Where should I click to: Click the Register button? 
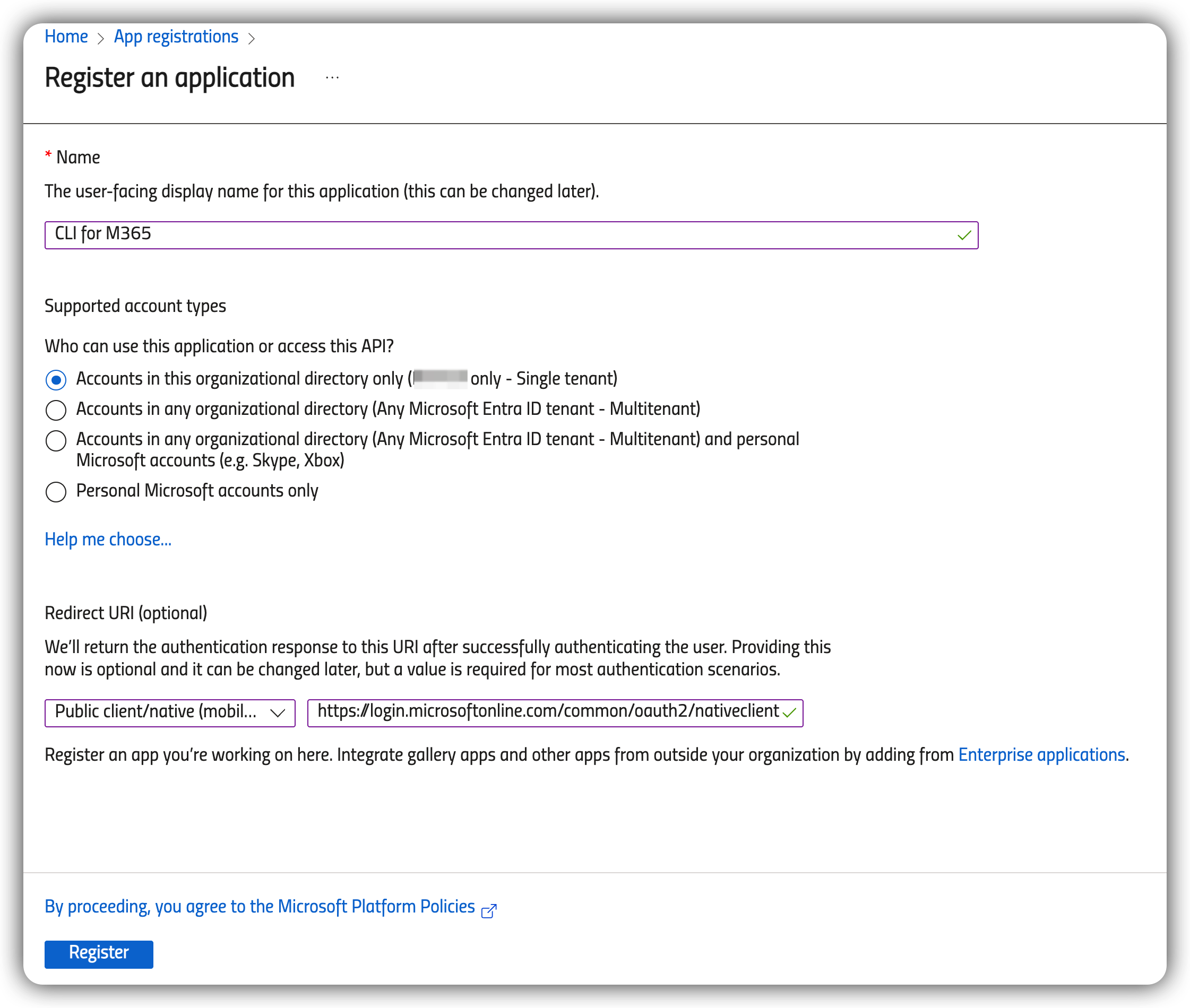(x=99, y=954)
